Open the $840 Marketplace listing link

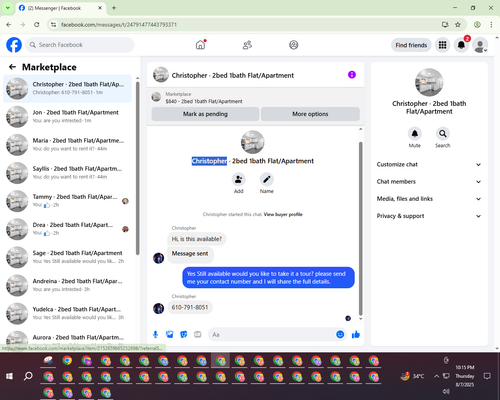tap(204, 101)
